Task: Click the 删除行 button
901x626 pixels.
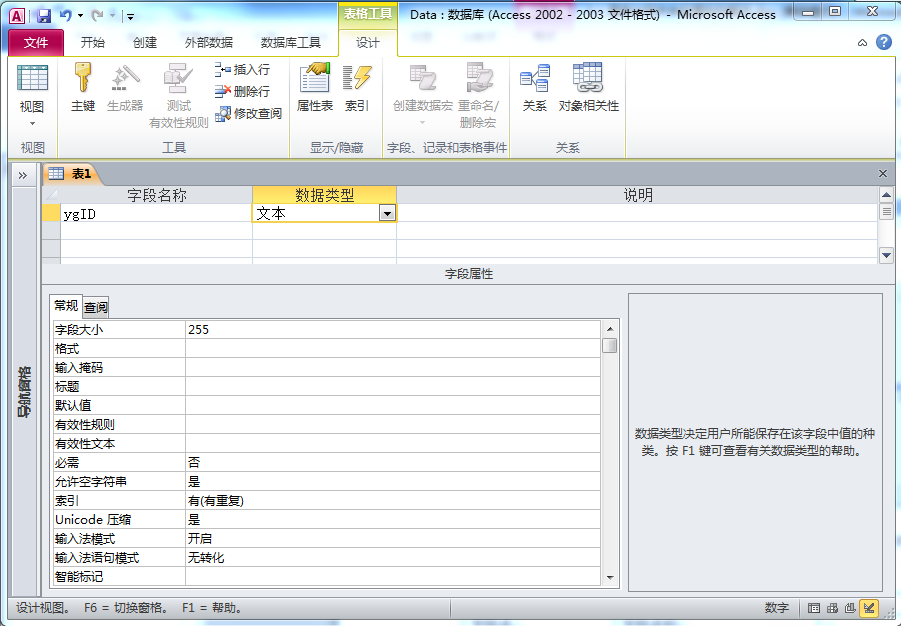Action: click(x=242, y=91)
